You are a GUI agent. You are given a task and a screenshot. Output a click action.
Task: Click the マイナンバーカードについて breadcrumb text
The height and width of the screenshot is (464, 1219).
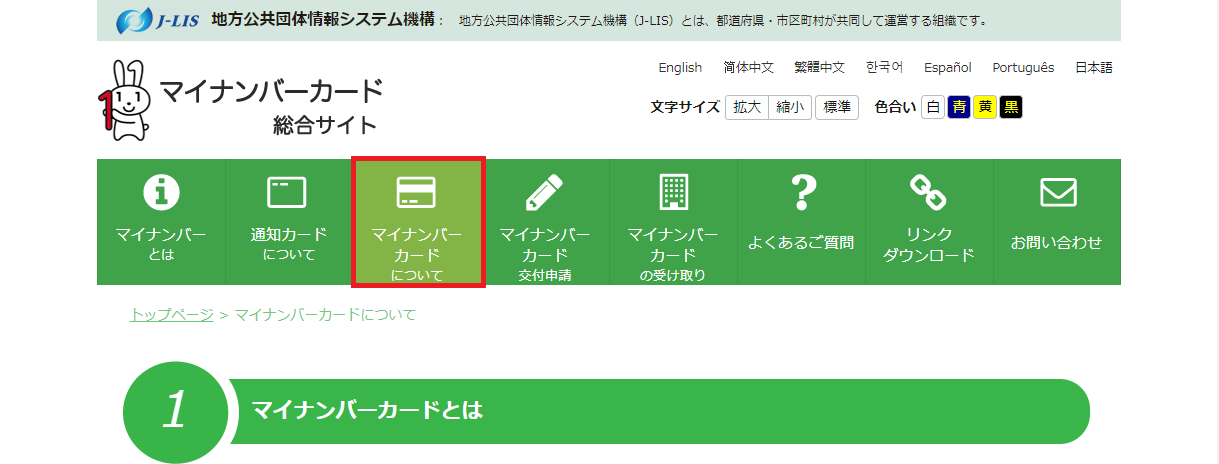(x=325, y=315)
